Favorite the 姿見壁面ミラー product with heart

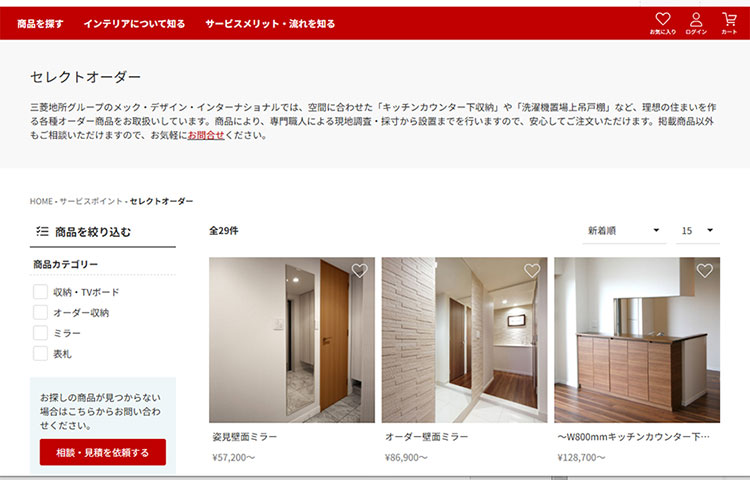(360, 271)
